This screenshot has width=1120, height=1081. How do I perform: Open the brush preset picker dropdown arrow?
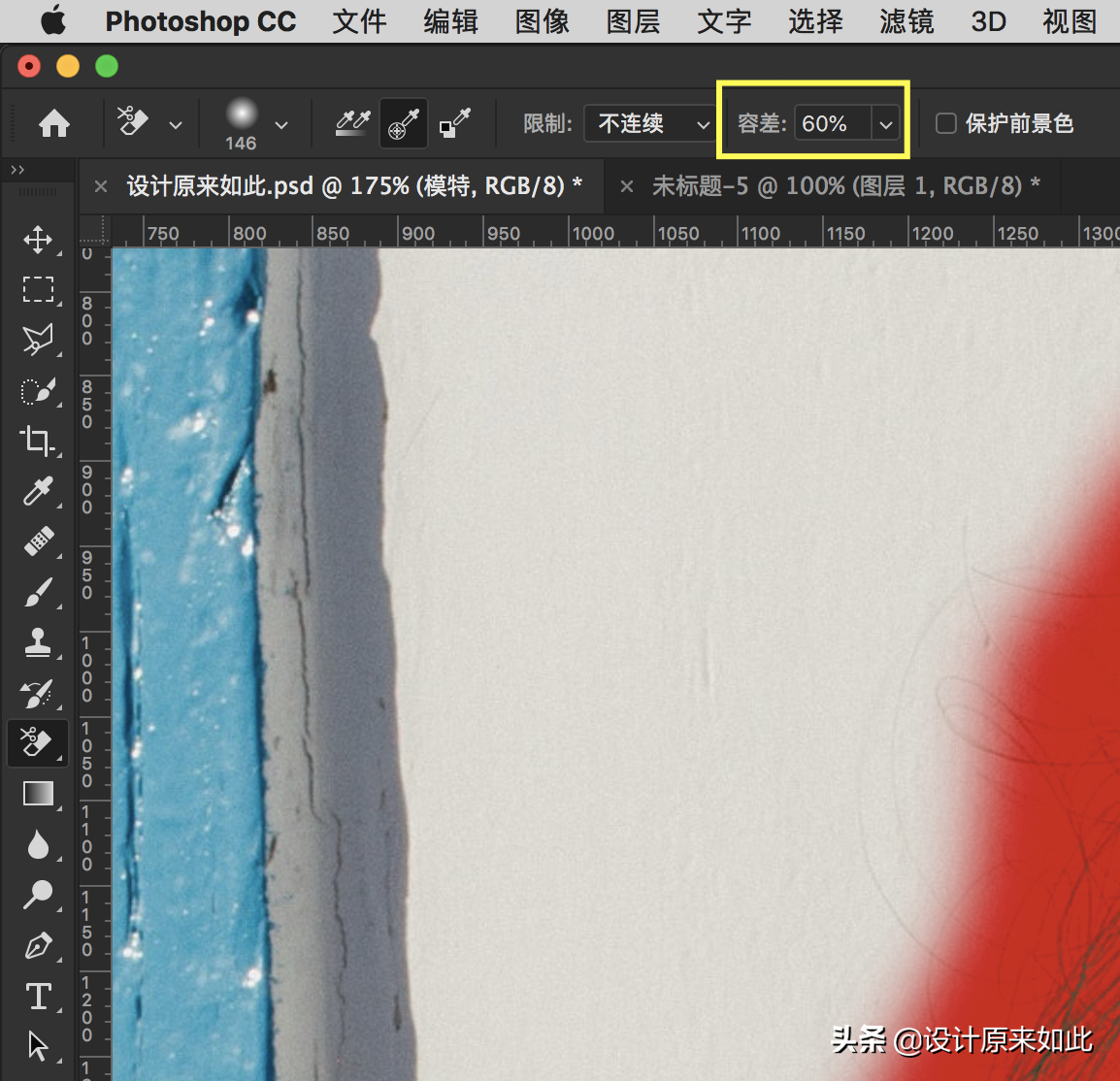281,126
